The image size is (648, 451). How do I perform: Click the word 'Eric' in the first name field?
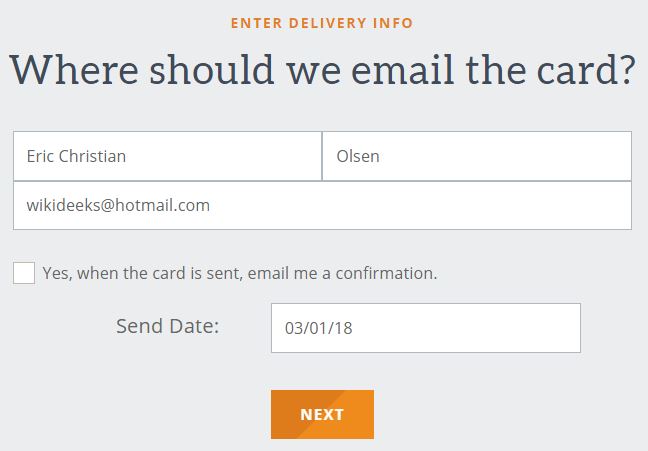[x=40, y=156]
